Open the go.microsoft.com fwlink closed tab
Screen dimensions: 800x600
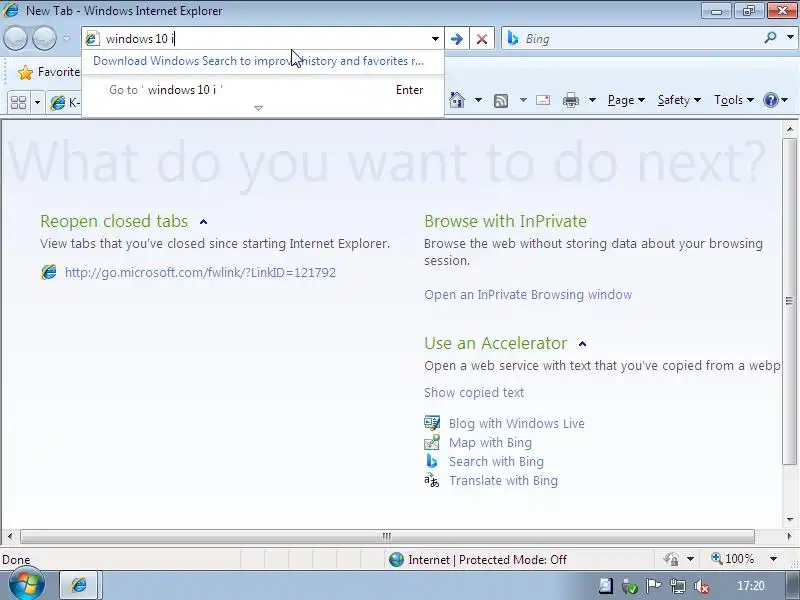tap(200, 272)
